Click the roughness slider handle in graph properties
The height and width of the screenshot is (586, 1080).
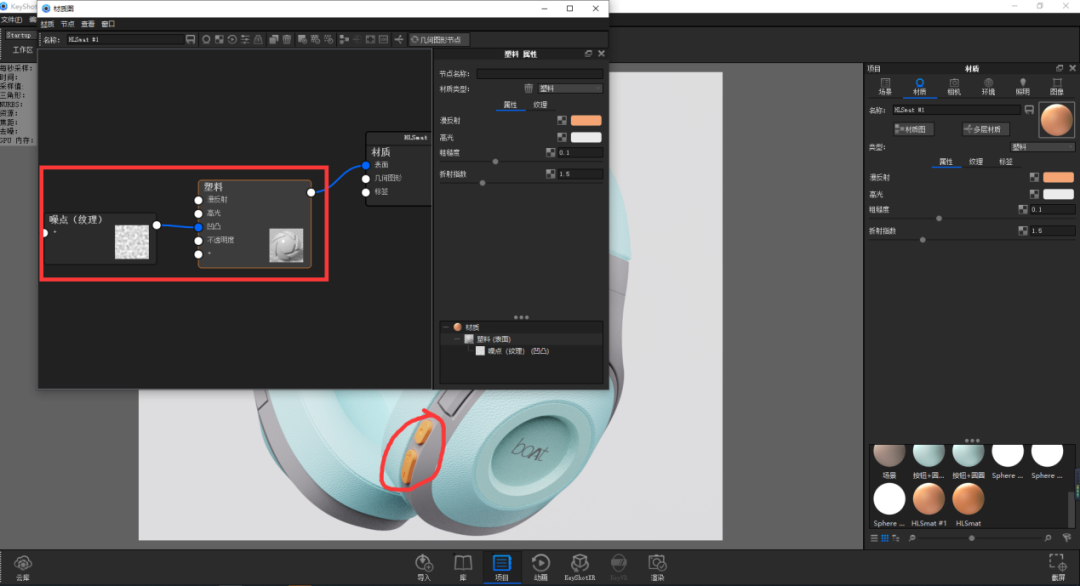495,162
